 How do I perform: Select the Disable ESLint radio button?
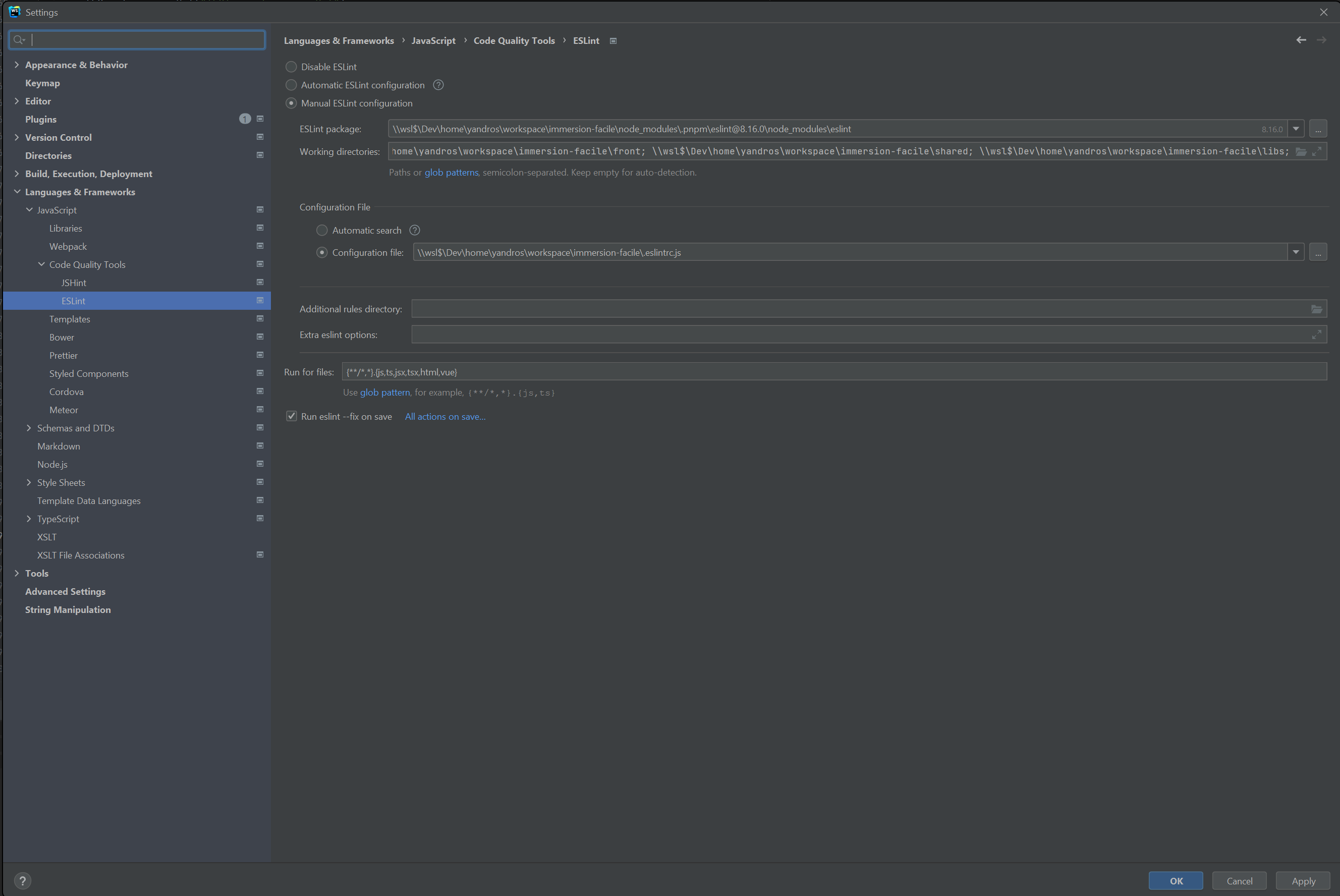291,67
